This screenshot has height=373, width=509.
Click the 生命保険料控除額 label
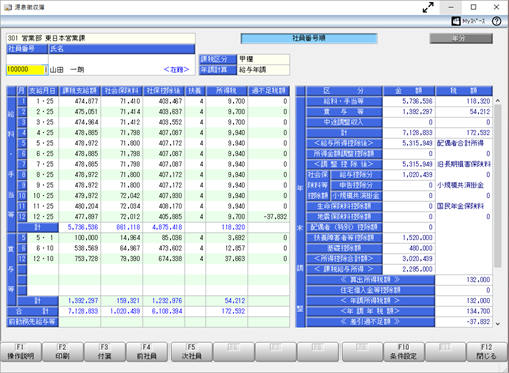(344, 206)
